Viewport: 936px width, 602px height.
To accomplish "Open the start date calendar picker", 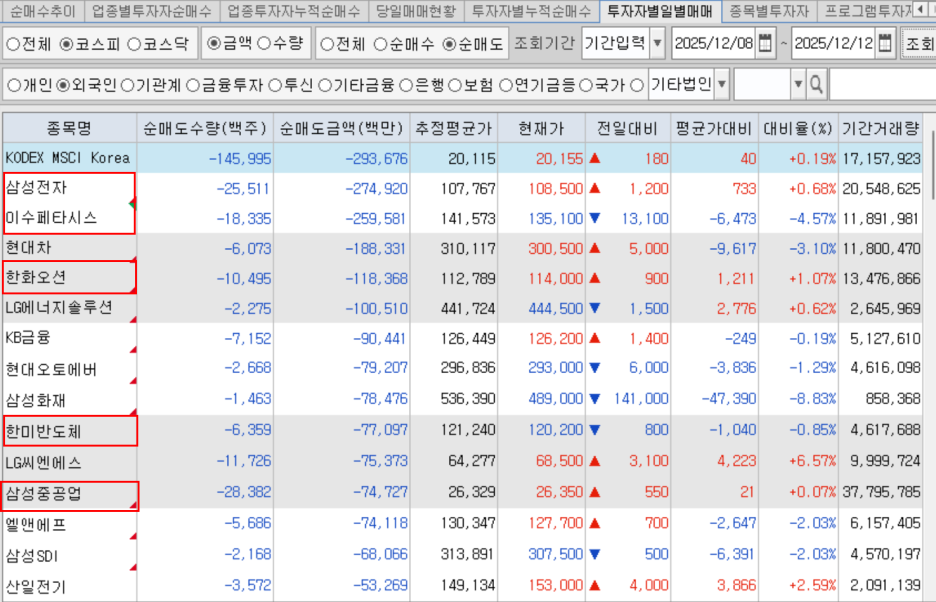I will (x=765, y=45).
